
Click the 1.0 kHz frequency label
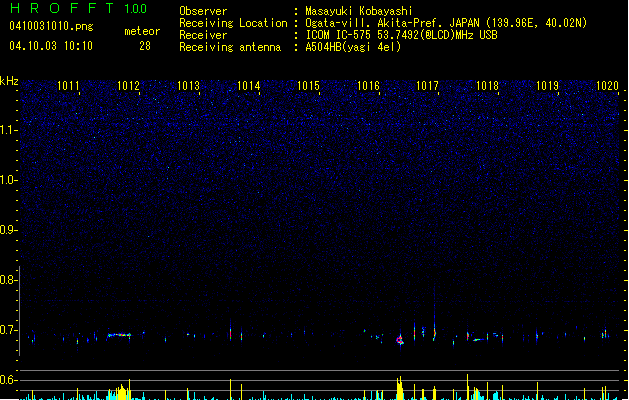tap(8, 180)
